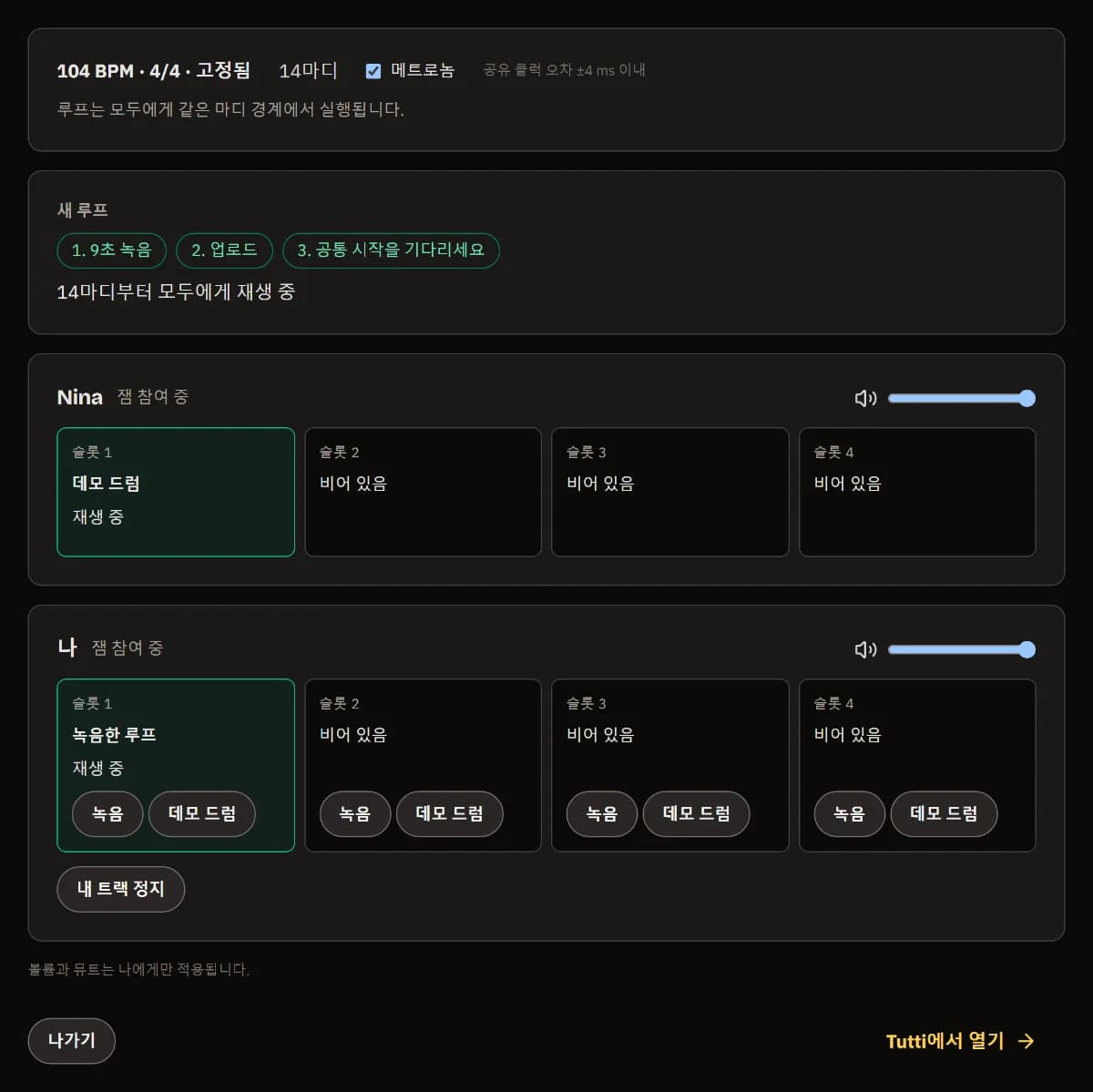Start recording in my slot 3

[602, 813]
